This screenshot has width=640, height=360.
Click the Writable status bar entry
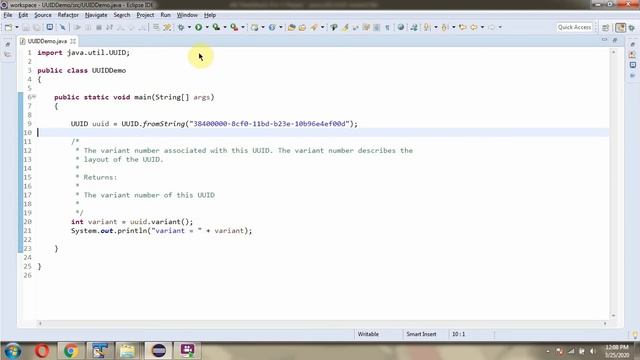368,334
